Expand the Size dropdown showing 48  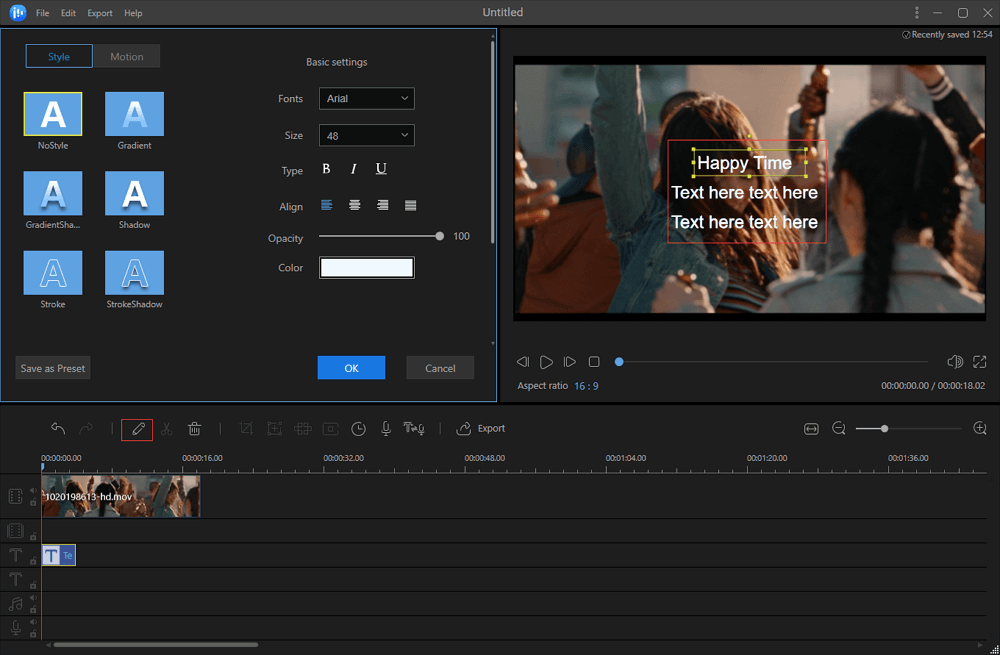coord(366,135)
